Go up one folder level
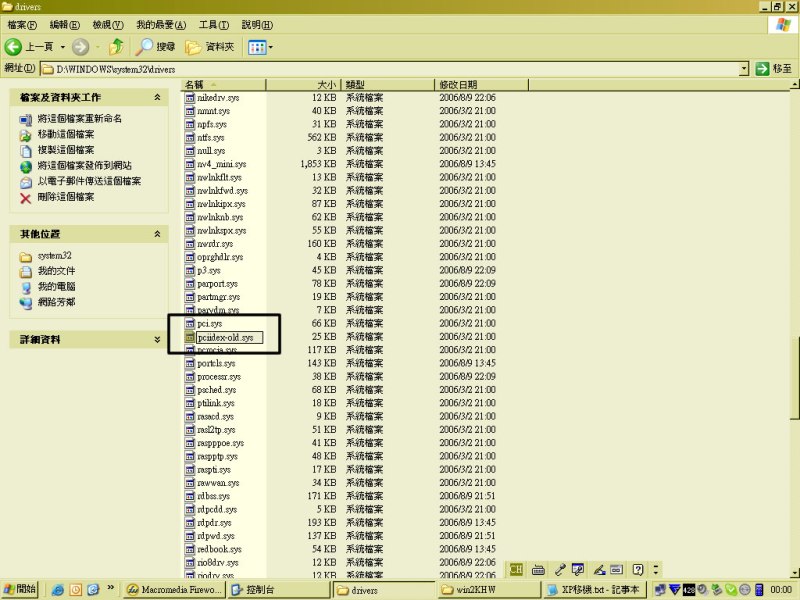The height and width of the screenshot is (600, 800). click(116, 47)
